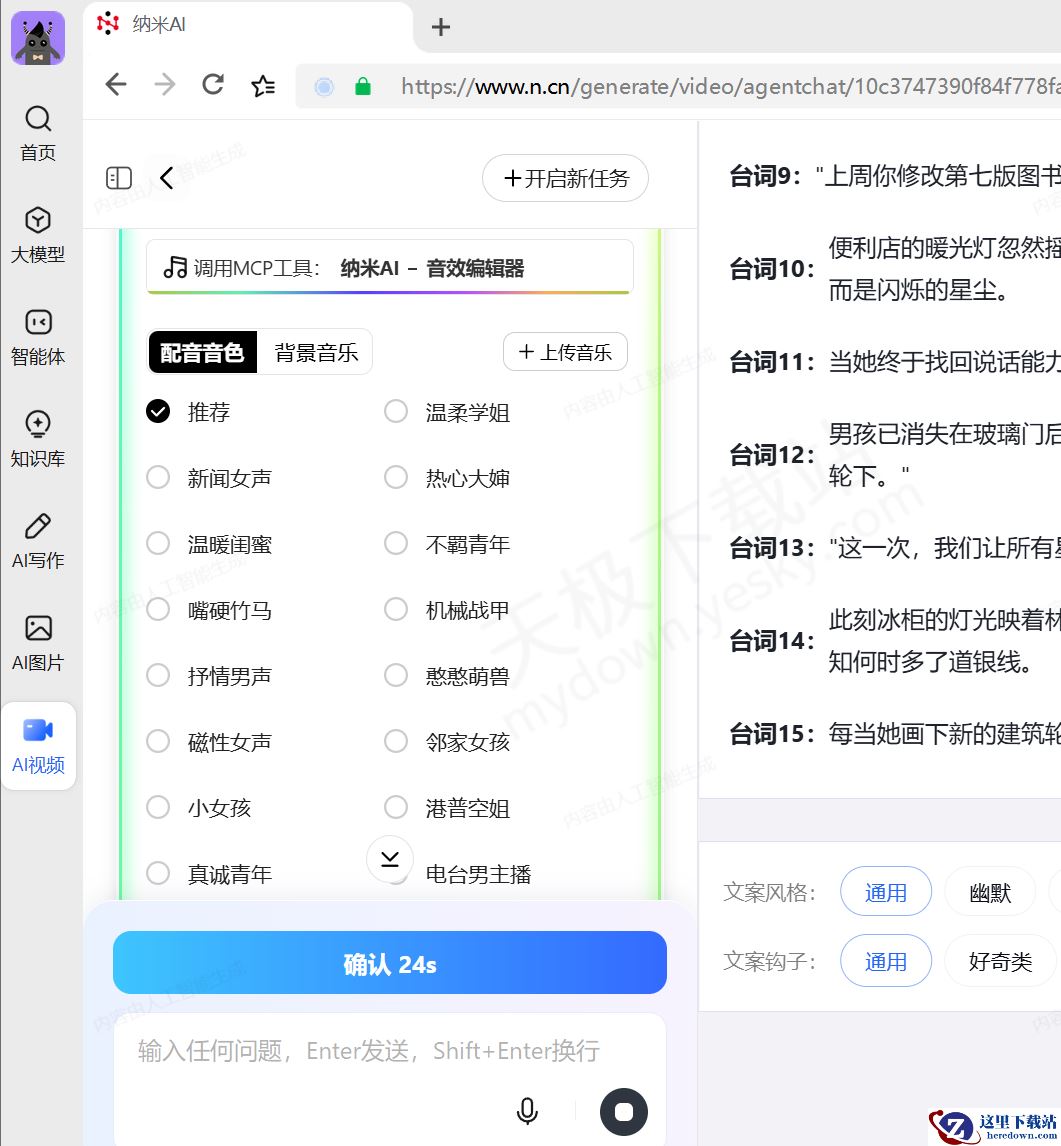The width and height of the screenshot is (1061, 1146).
Task: Click the 台词15 script line
Action: (x=895, y=733)
